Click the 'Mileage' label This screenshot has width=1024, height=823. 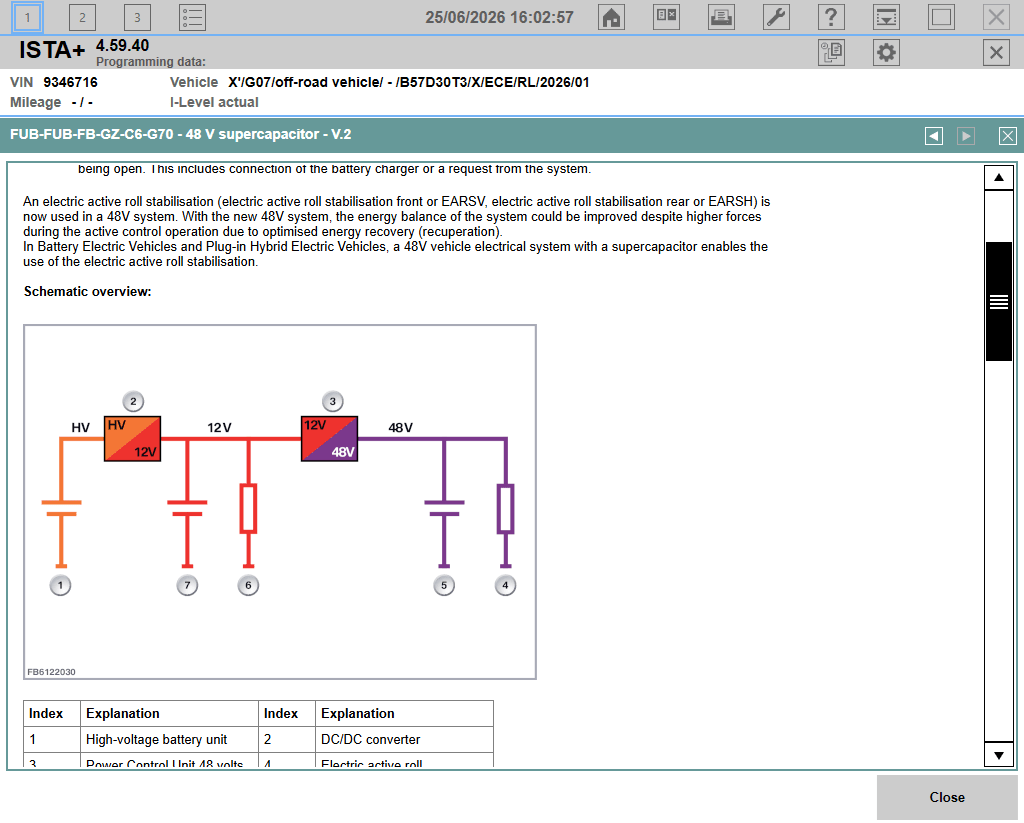[35, 103]
